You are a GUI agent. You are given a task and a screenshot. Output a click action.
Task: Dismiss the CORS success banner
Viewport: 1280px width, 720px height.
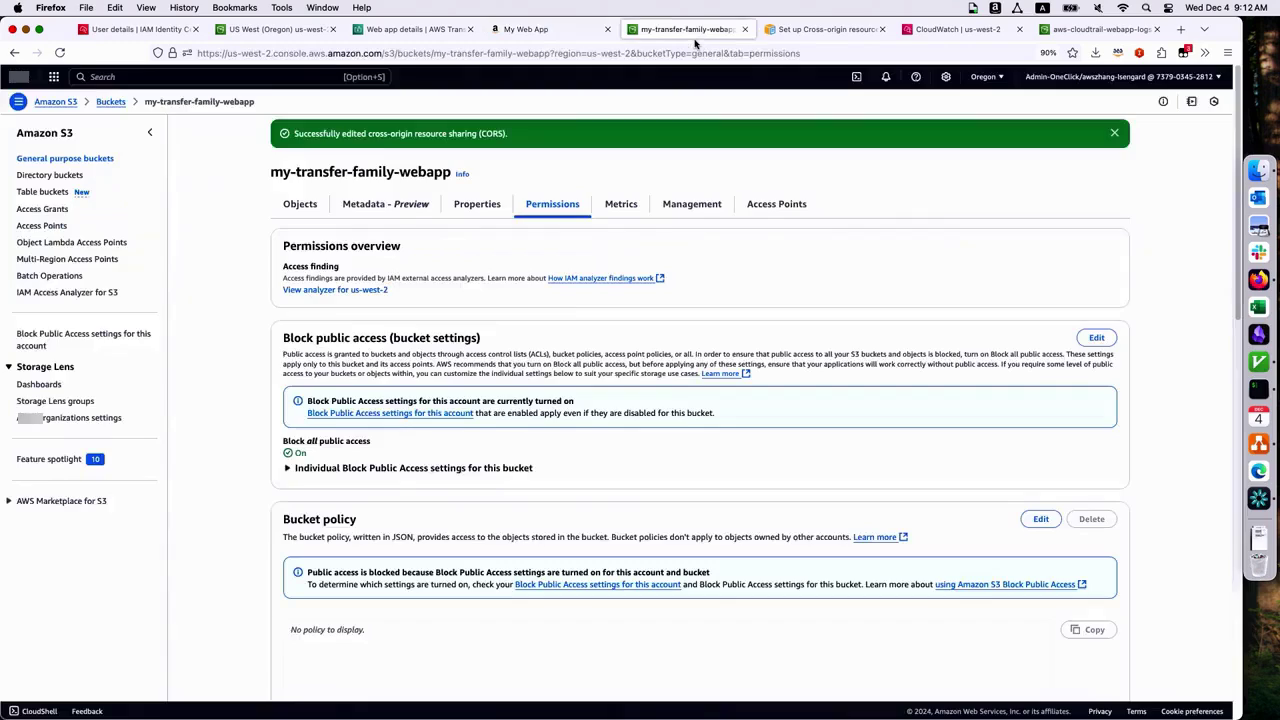[x=1114, y=133]
